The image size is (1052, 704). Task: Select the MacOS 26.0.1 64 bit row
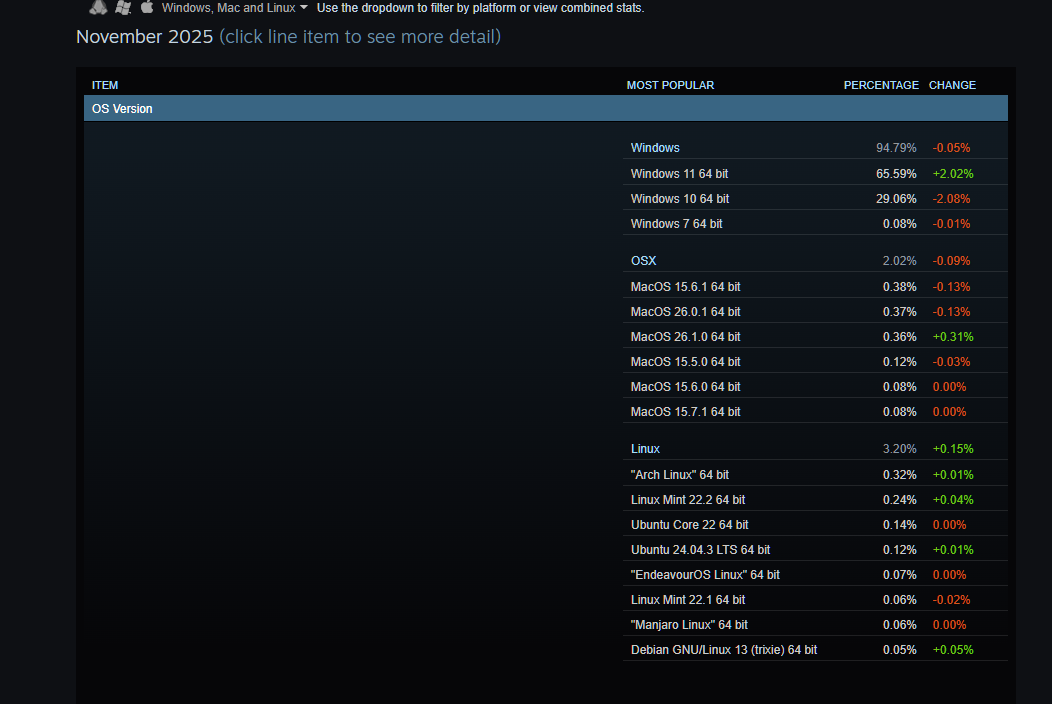pos(814,311)
